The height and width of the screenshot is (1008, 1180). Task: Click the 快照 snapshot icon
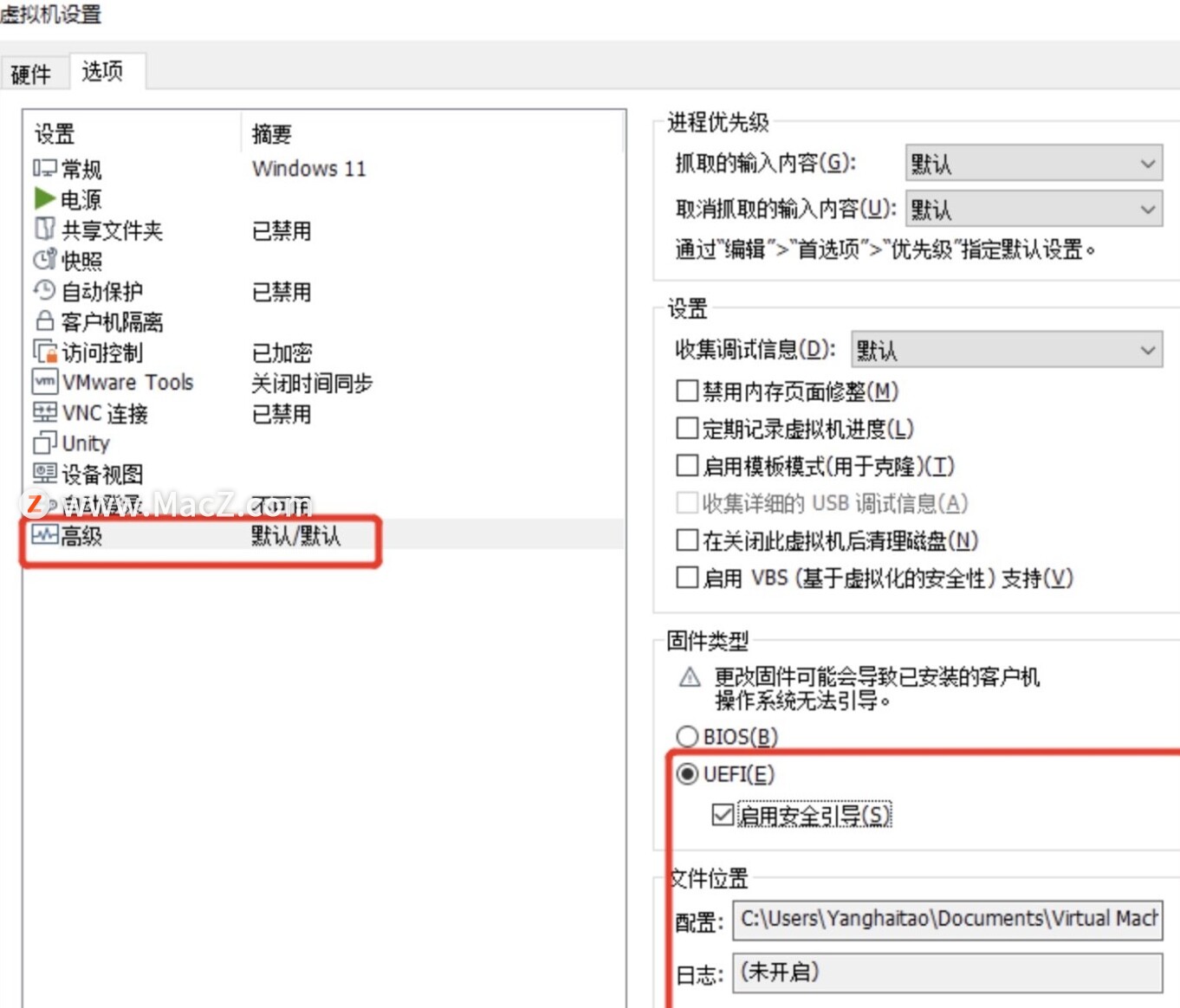click(45, 260)
